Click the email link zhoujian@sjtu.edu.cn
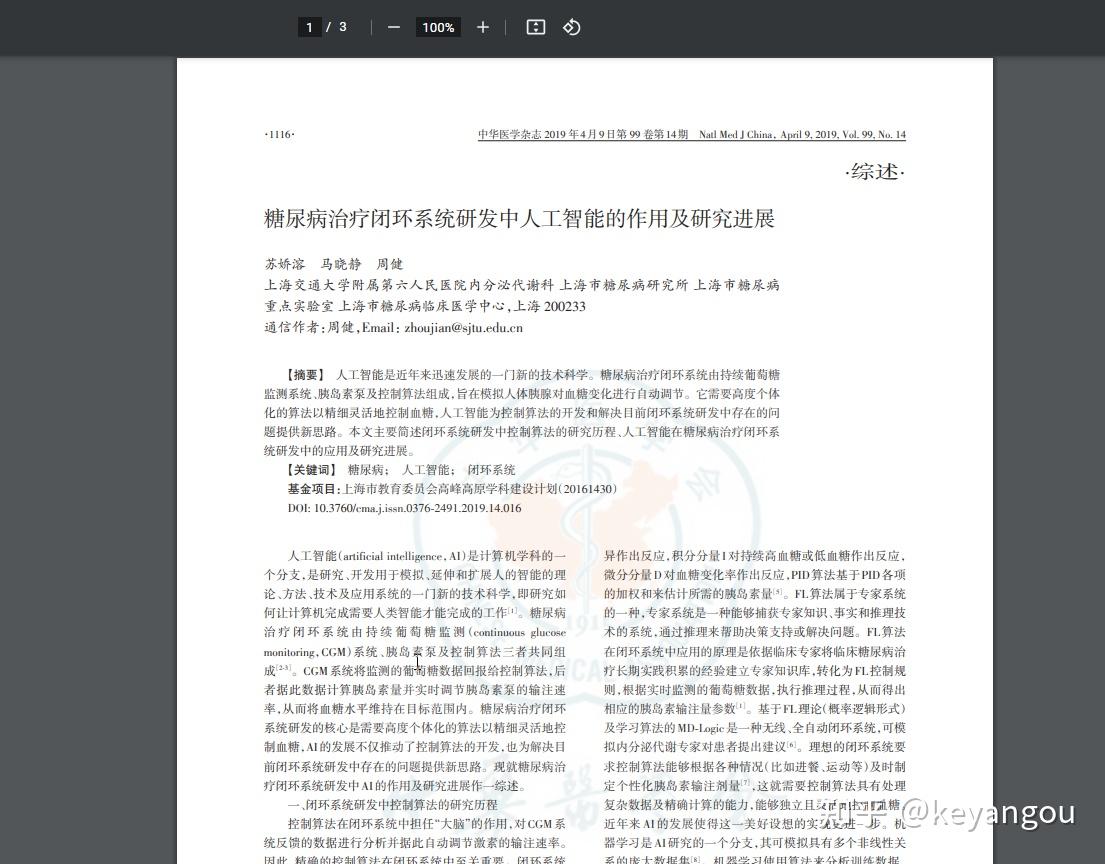The image size is (1105, 864). 460,327
